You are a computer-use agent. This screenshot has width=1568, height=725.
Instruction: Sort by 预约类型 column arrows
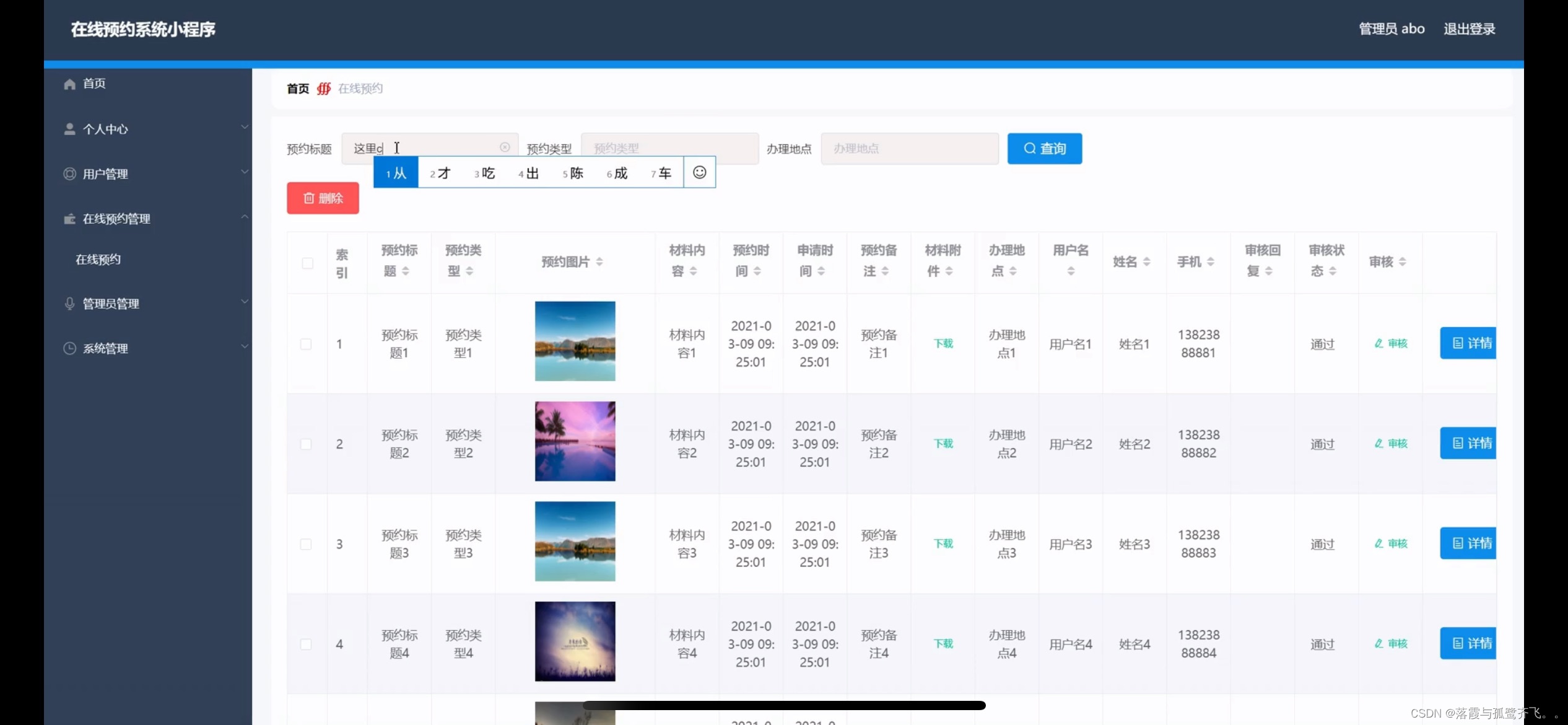pos(469,271)
